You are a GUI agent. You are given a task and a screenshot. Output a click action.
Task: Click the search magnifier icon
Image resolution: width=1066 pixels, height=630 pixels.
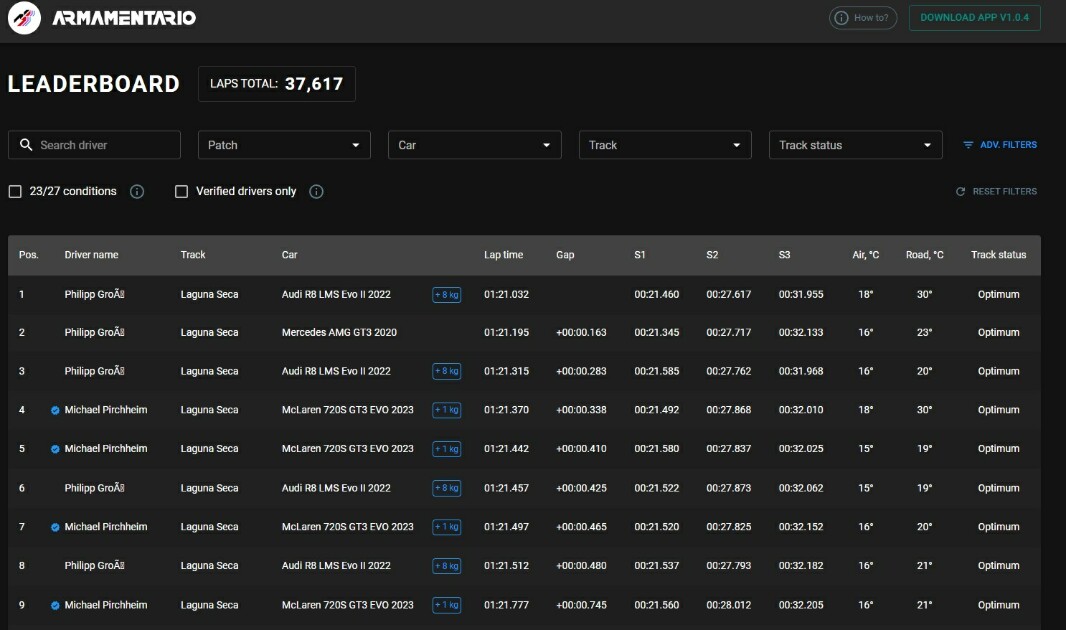point(26,145)
